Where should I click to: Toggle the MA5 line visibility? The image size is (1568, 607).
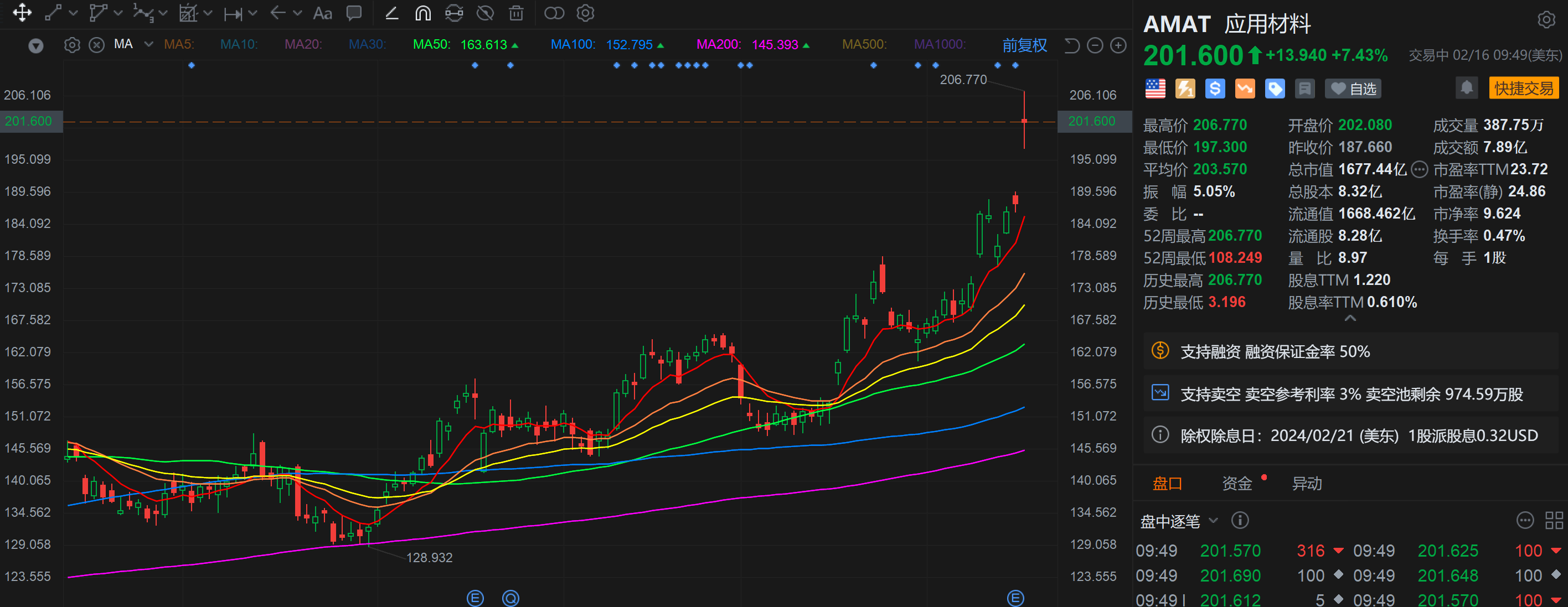click(x=179, y=44)
